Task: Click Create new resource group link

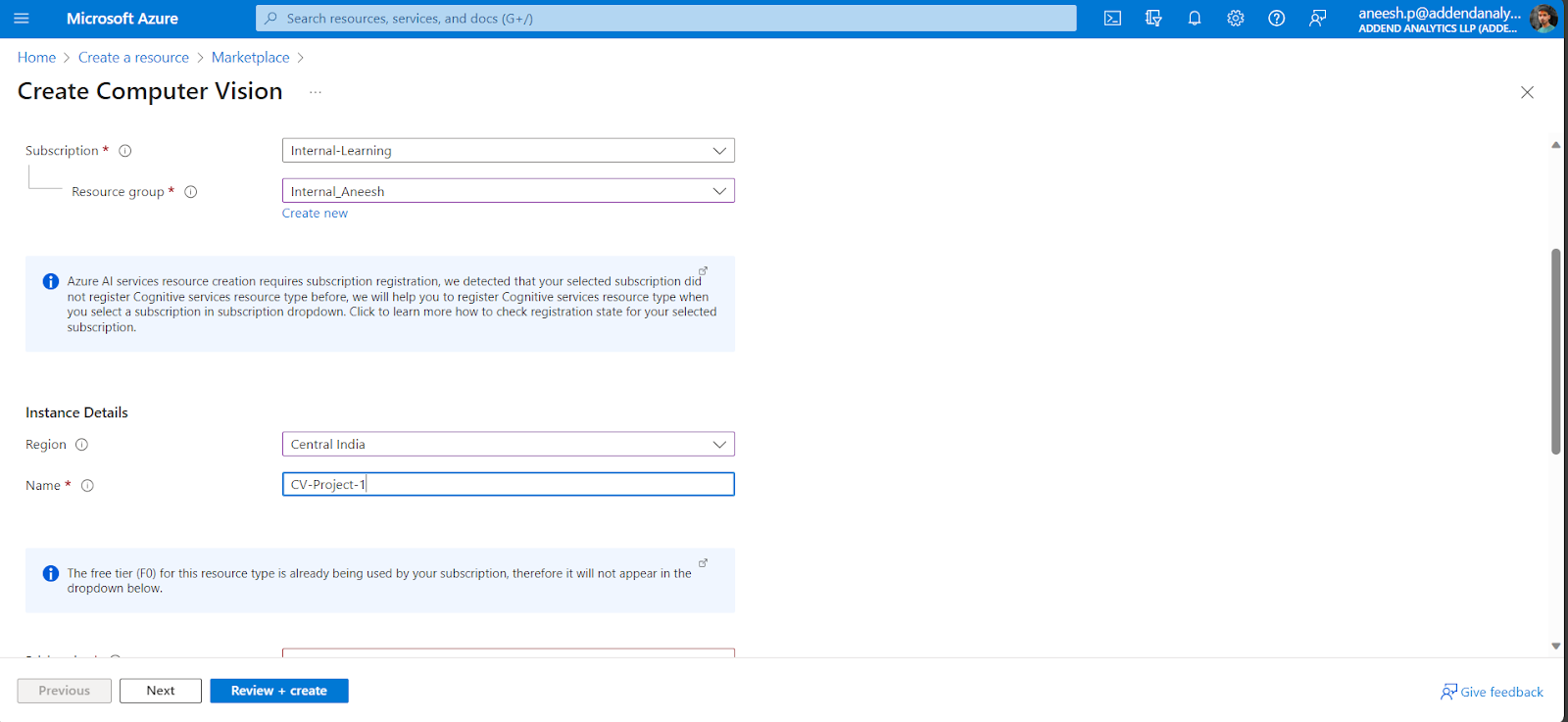Action: pyautogui.click(x=315, y=214)
